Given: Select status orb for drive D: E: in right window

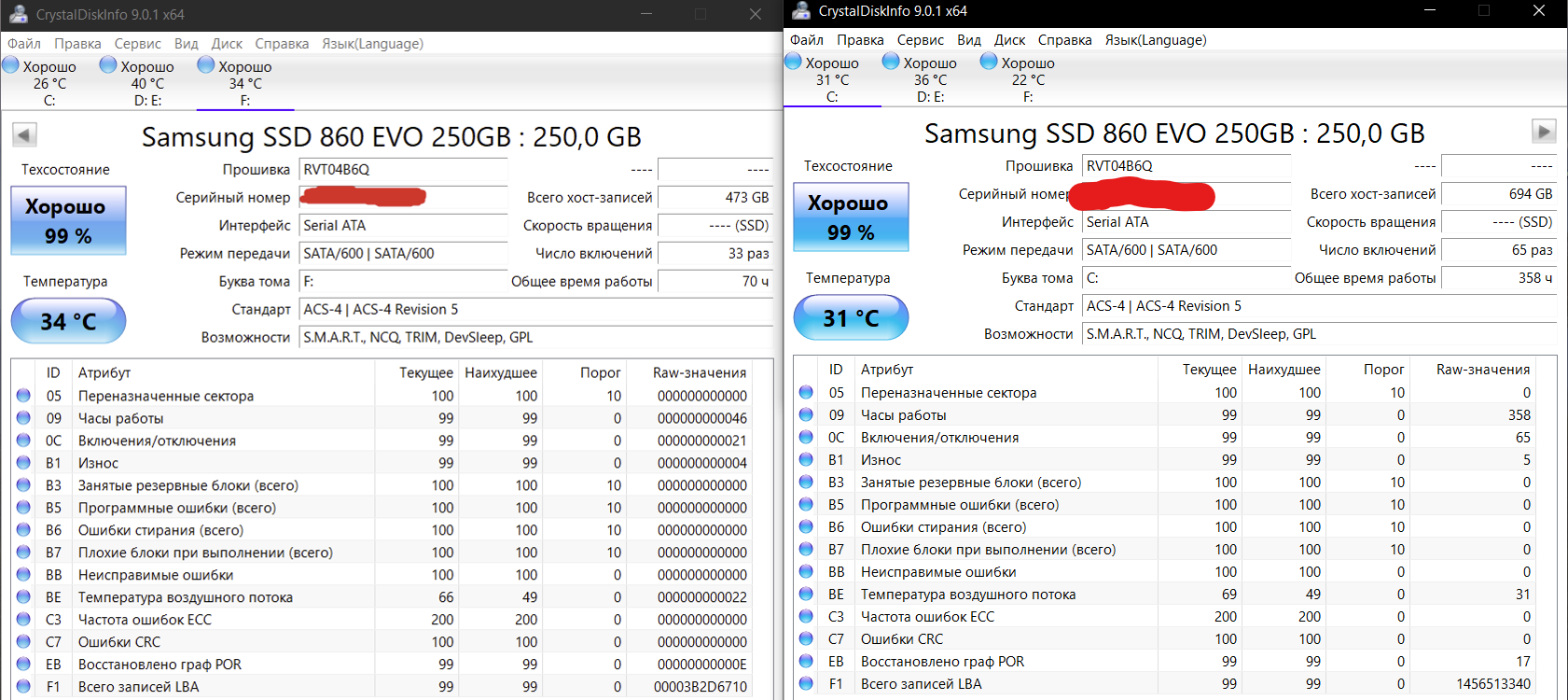Looking at the screenshot, I should (891, 62).
